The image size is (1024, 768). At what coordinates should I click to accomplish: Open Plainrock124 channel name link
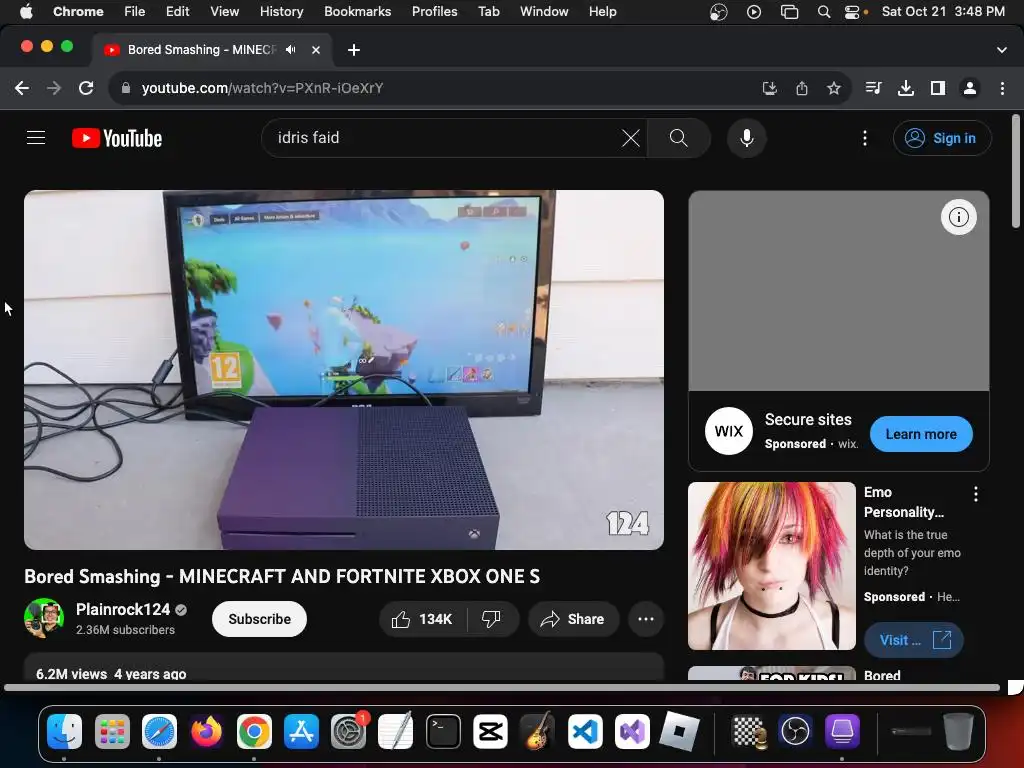[x=123, y=609]
